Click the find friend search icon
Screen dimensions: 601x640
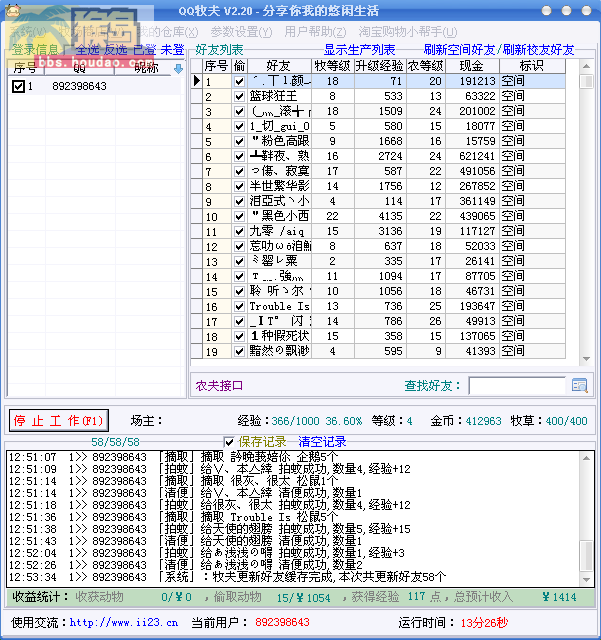click(x=579, y=385)
